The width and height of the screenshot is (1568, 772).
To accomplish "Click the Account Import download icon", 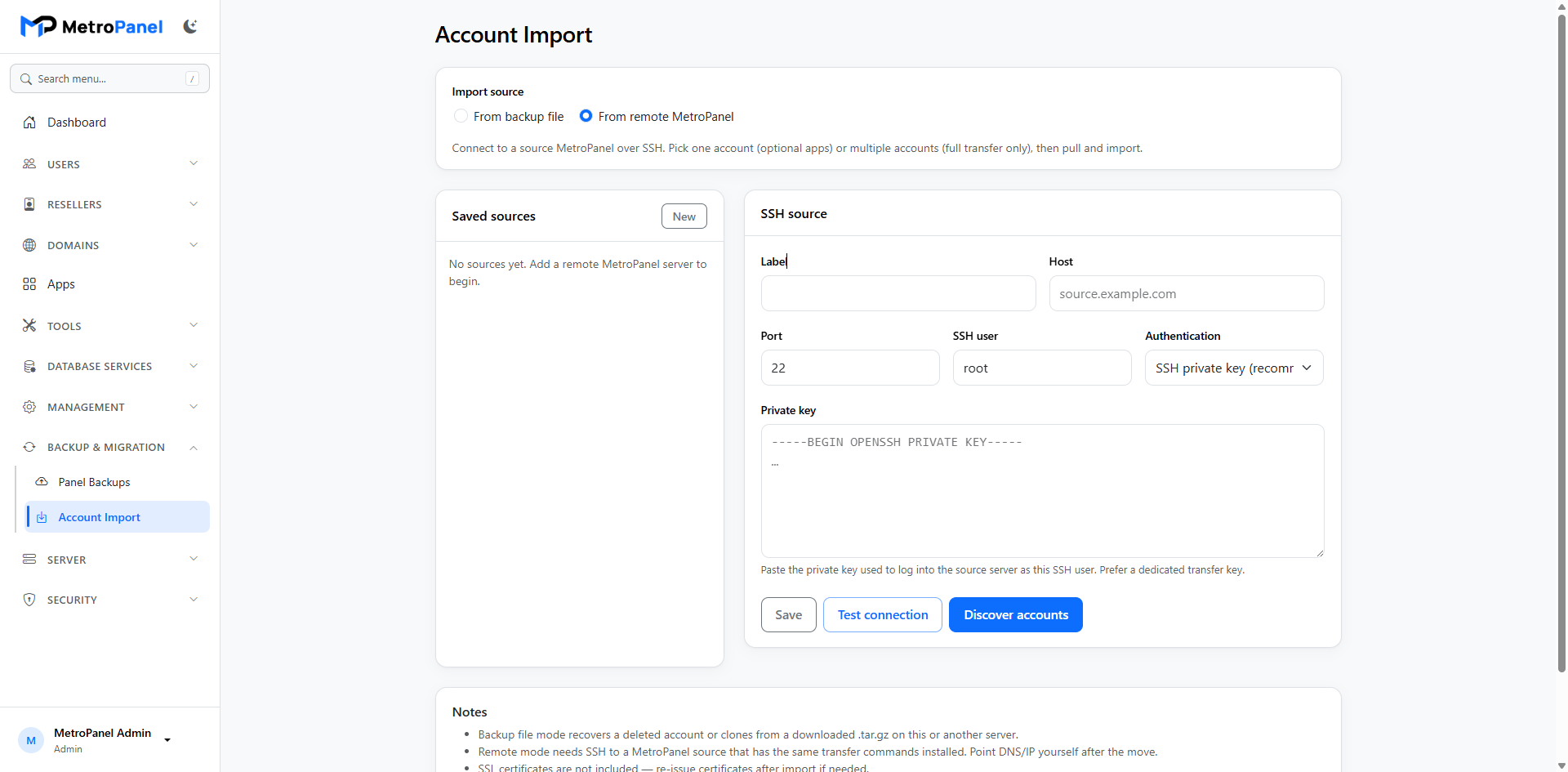I will [x=42, y=517].
